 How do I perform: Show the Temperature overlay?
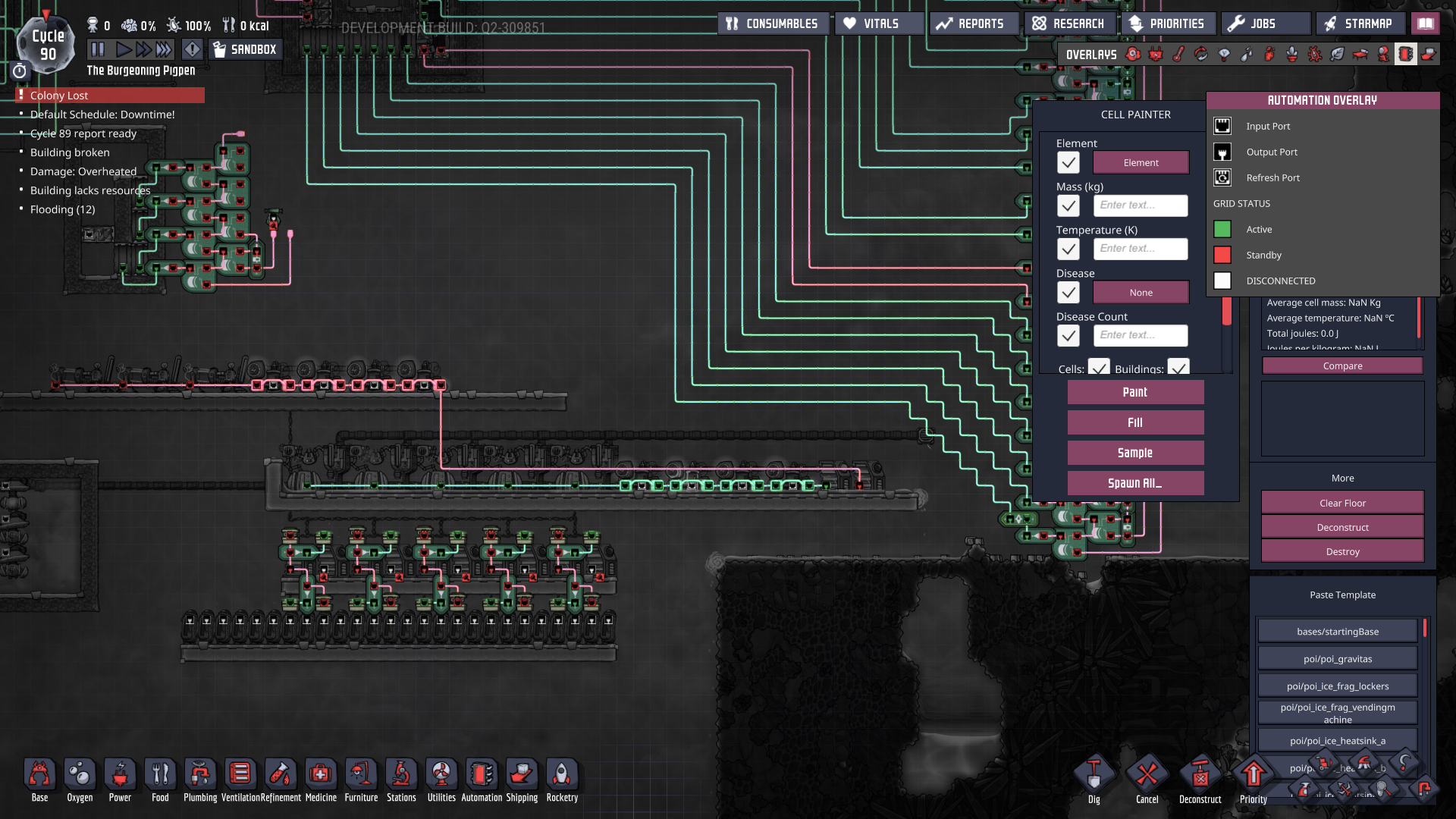pos(1178,55)
